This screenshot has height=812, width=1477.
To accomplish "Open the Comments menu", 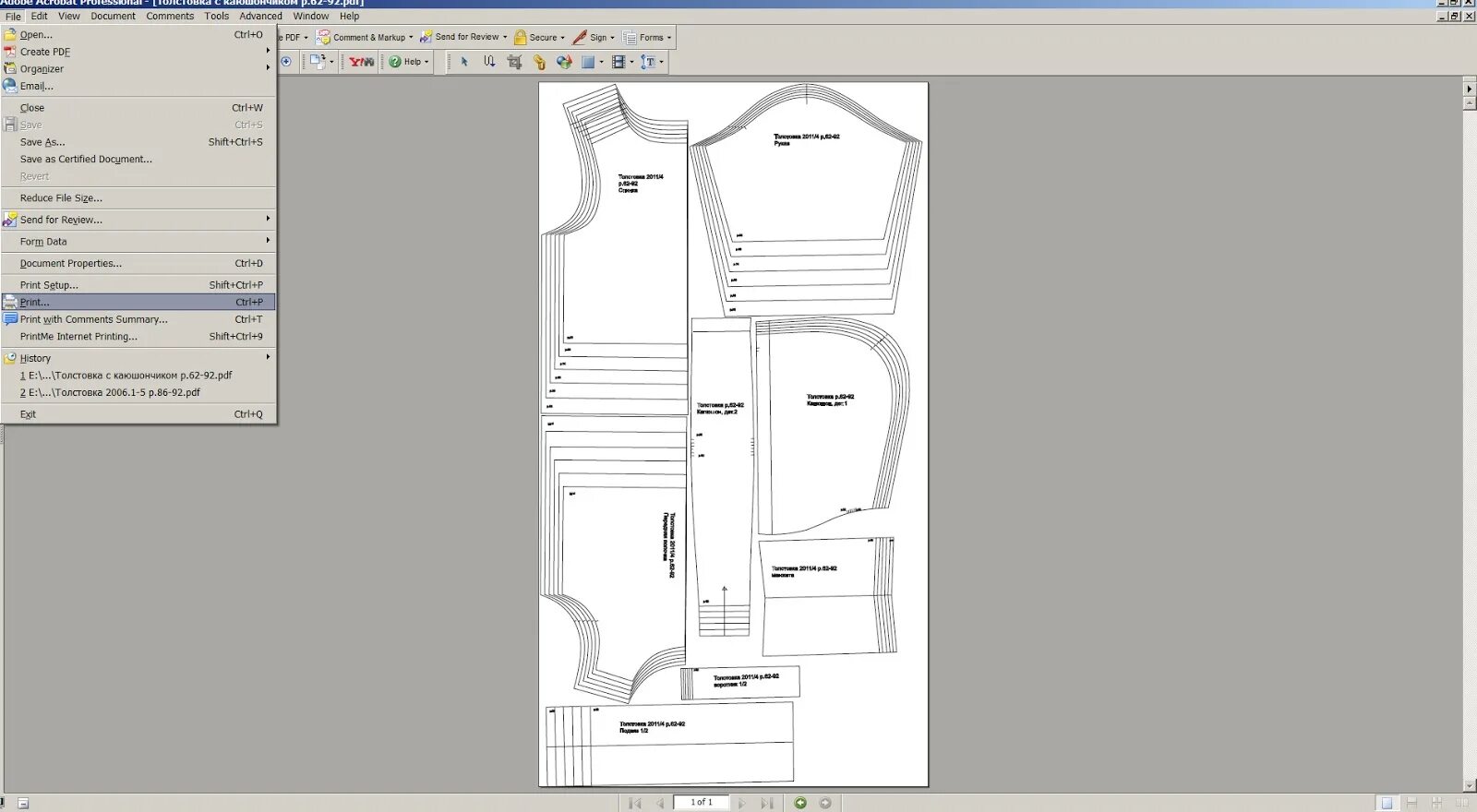I will click(170, 16).
